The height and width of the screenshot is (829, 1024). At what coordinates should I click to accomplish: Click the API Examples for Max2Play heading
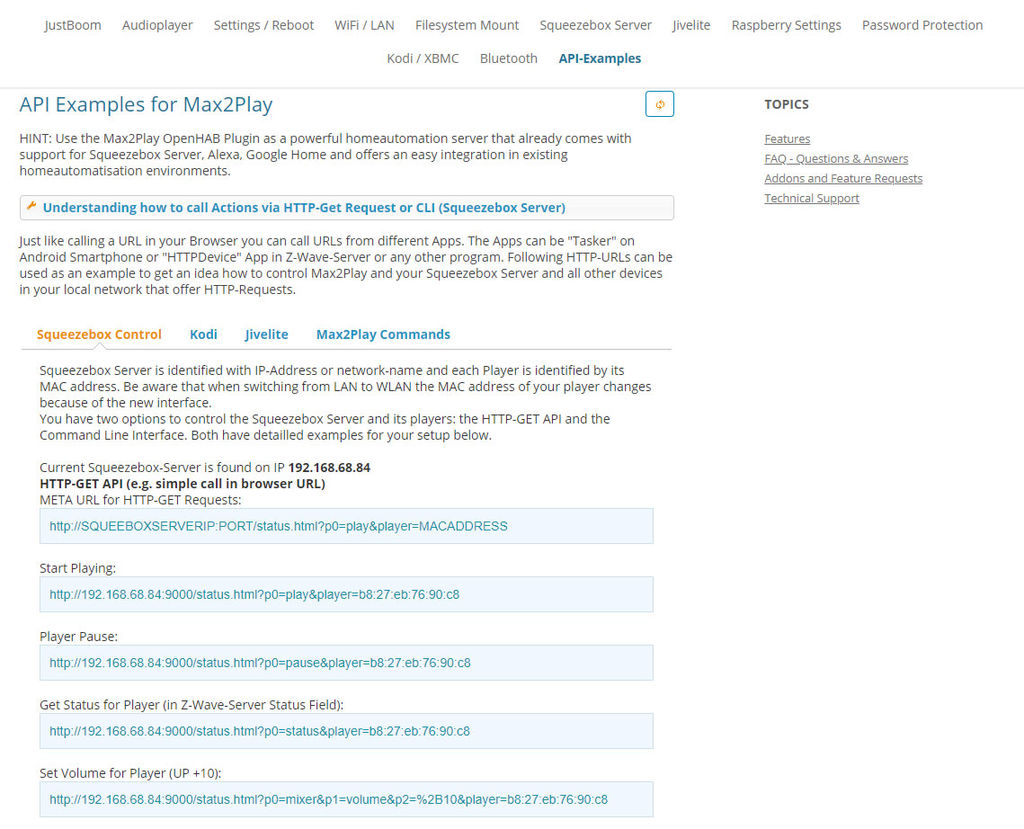146,105
